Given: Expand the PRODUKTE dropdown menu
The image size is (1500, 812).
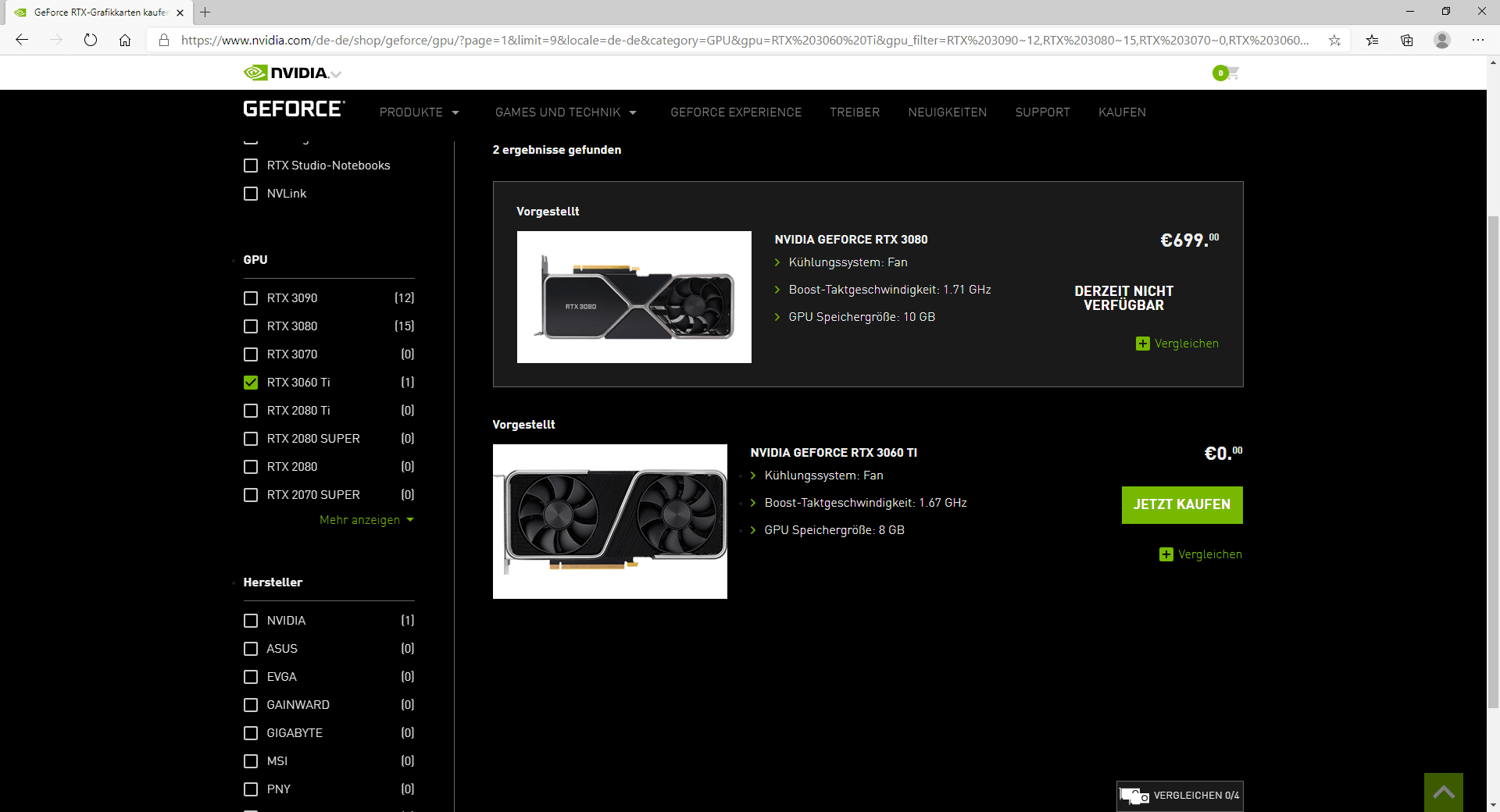Looking at the screenshot, I should tap(419, 112).
